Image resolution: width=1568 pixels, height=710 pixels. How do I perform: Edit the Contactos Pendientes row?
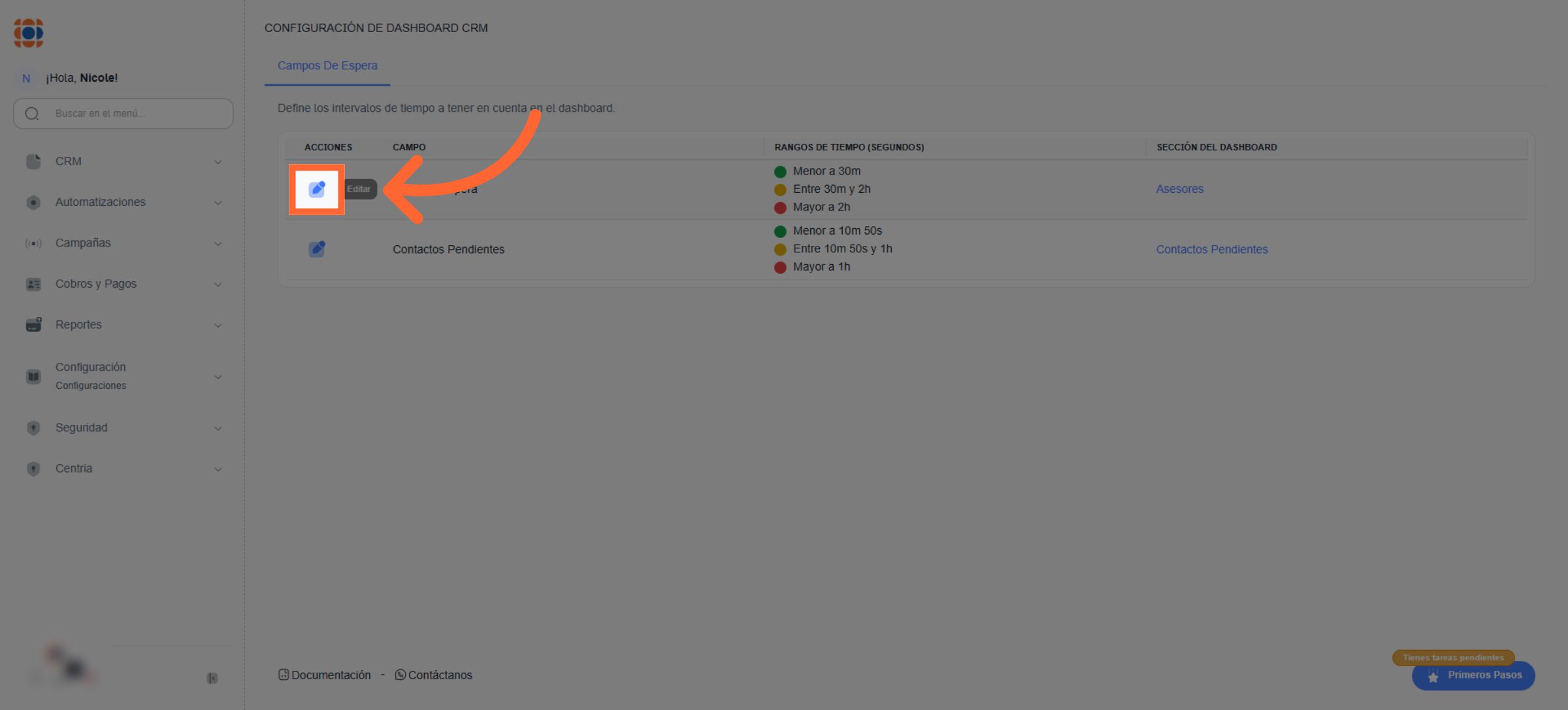(317, 249)
